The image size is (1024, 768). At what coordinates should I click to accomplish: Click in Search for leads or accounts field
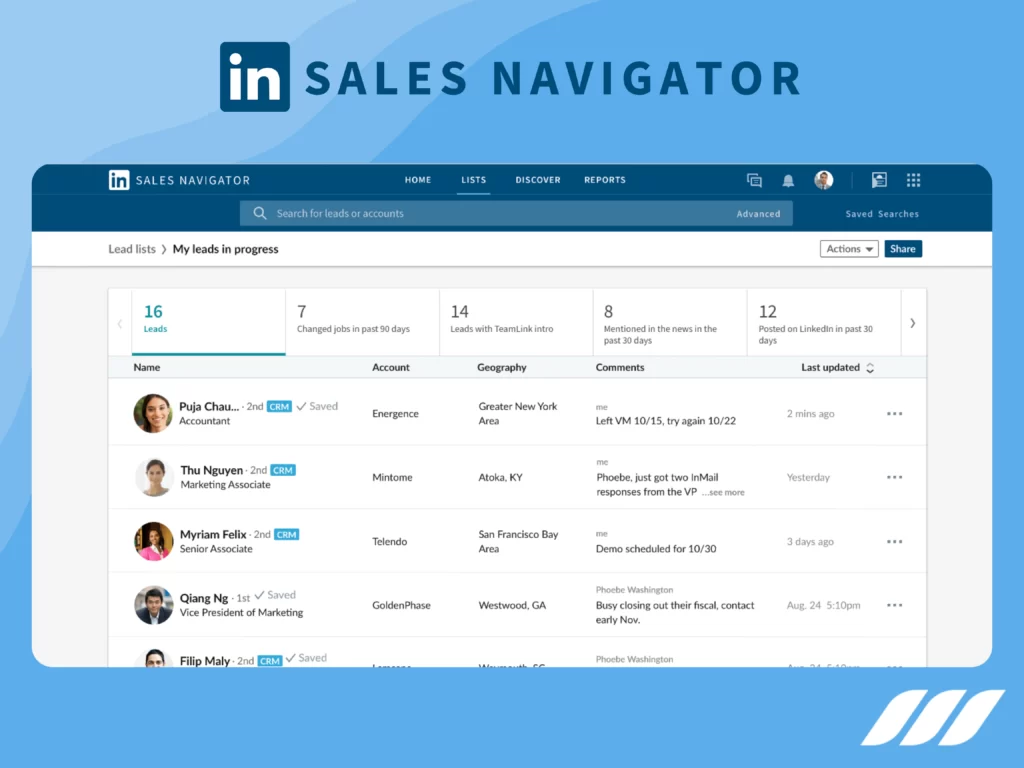pyautogui.click(x=516, y=214)
